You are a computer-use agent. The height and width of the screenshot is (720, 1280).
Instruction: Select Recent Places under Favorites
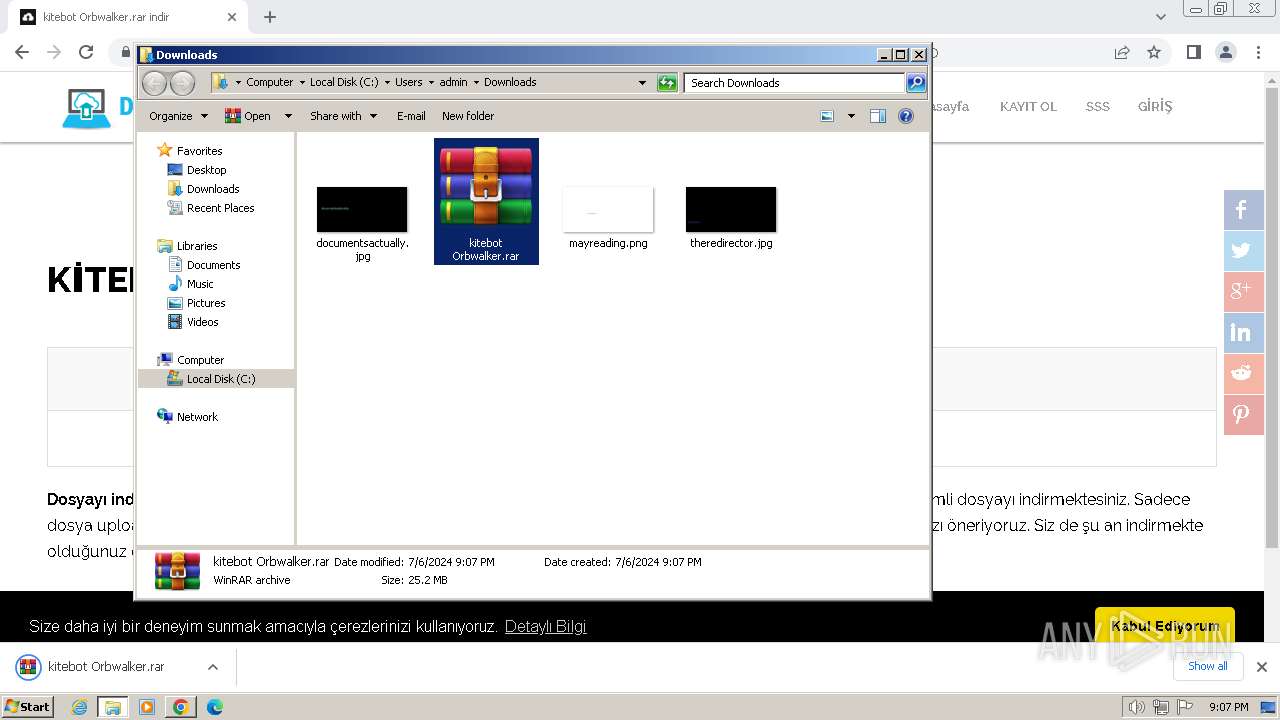[x=220, y=208]
